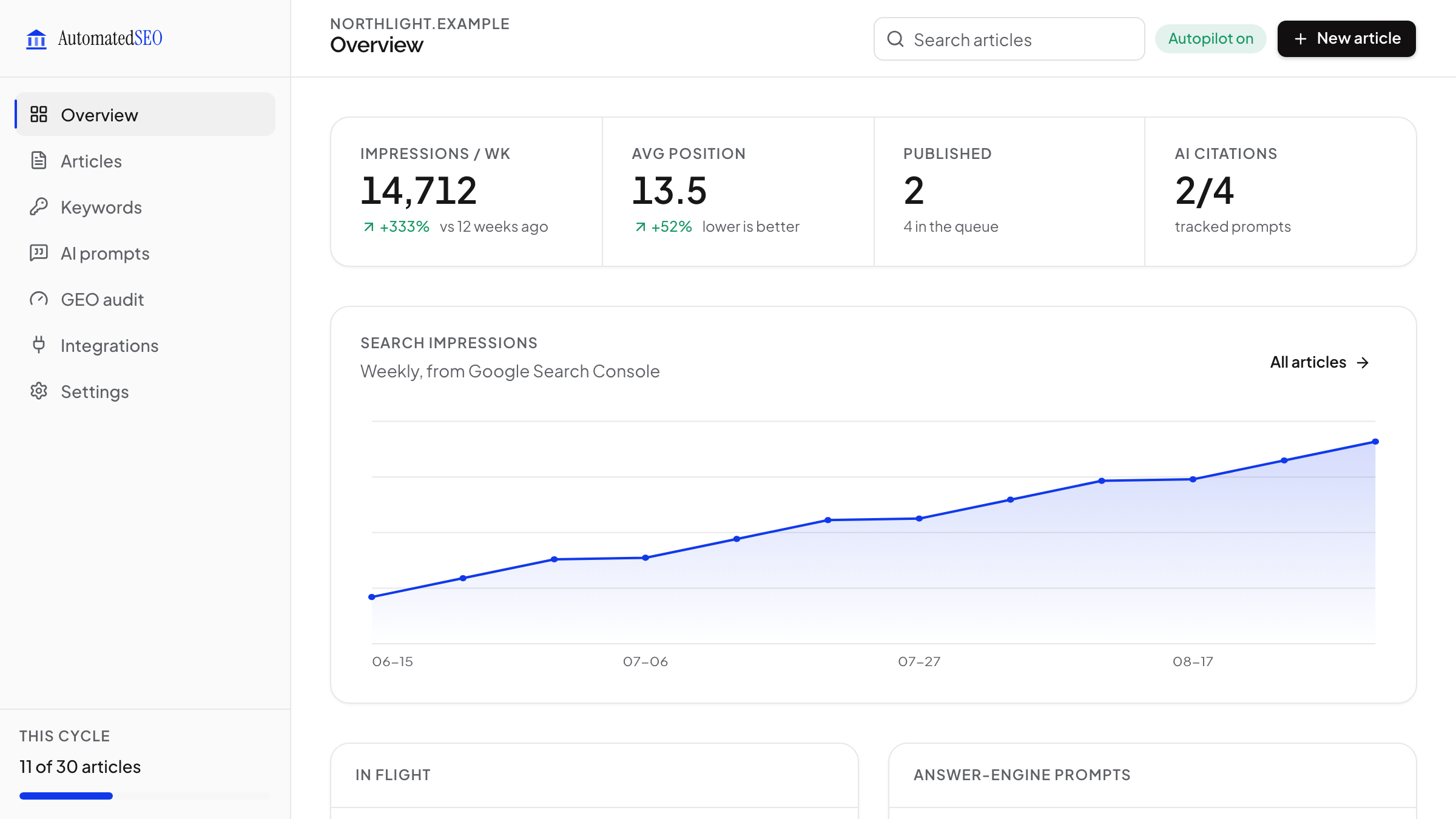Screen dimensions: 1456x819
Task: Click the Keywords key icon
Action: 39,206
